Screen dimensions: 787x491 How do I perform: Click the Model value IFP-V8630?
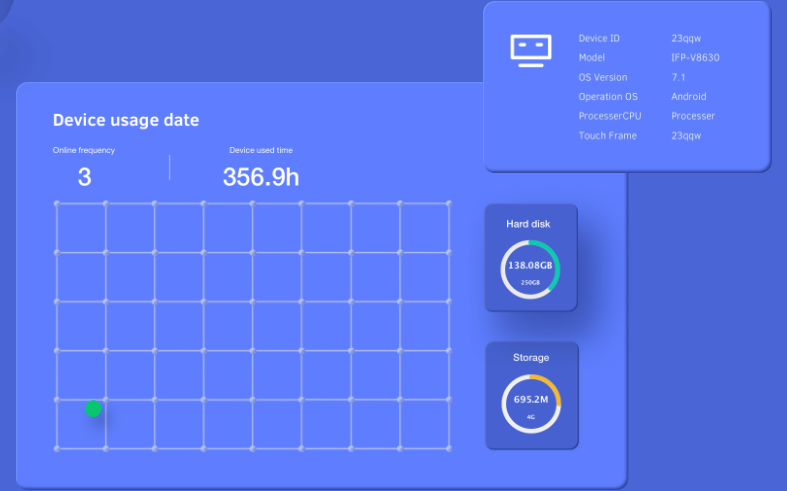pos(695,58)
